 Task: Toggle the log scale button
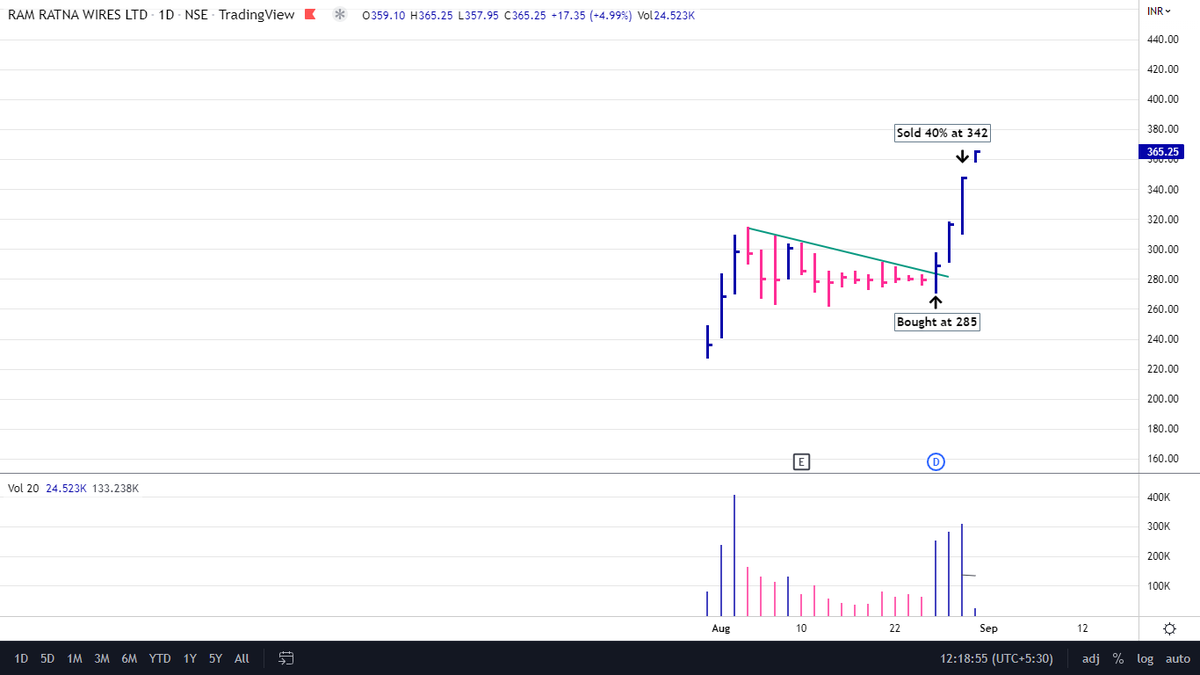pyautogui.click(x=1144, y=659)
